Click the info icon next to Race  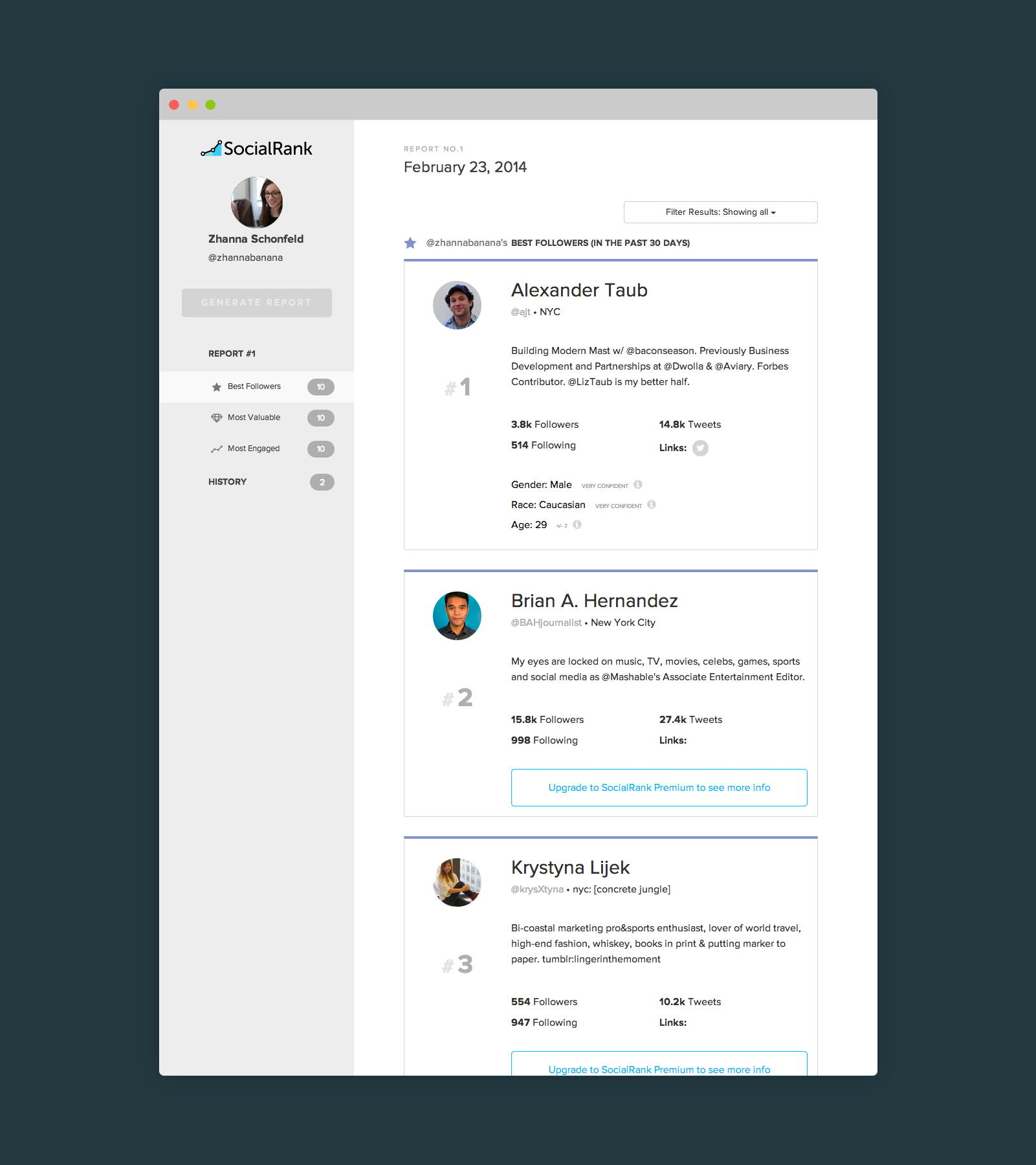(x=652, y=505)
